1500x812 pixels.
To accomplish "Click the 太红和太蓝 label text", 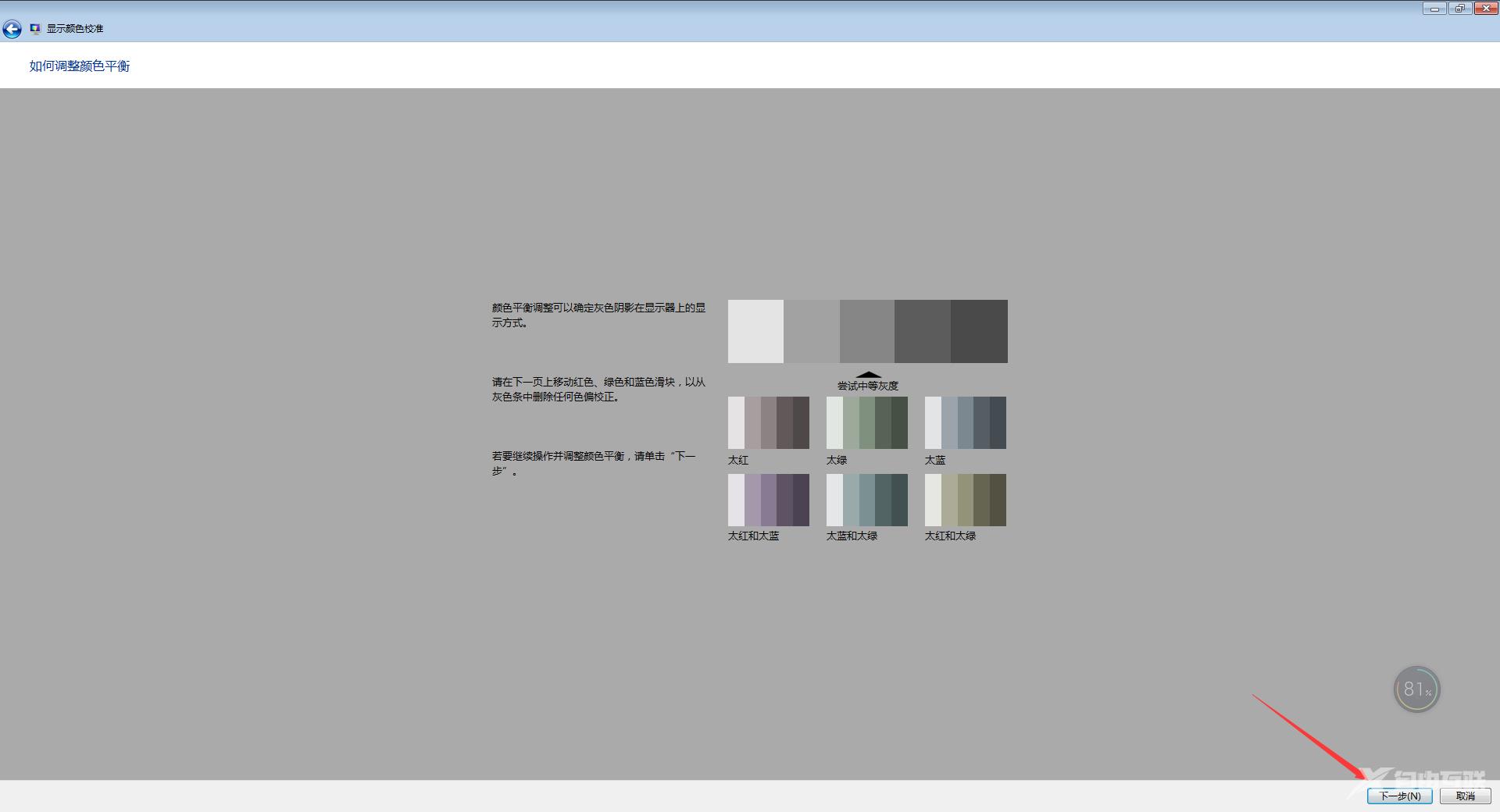I will pos(754,536).
